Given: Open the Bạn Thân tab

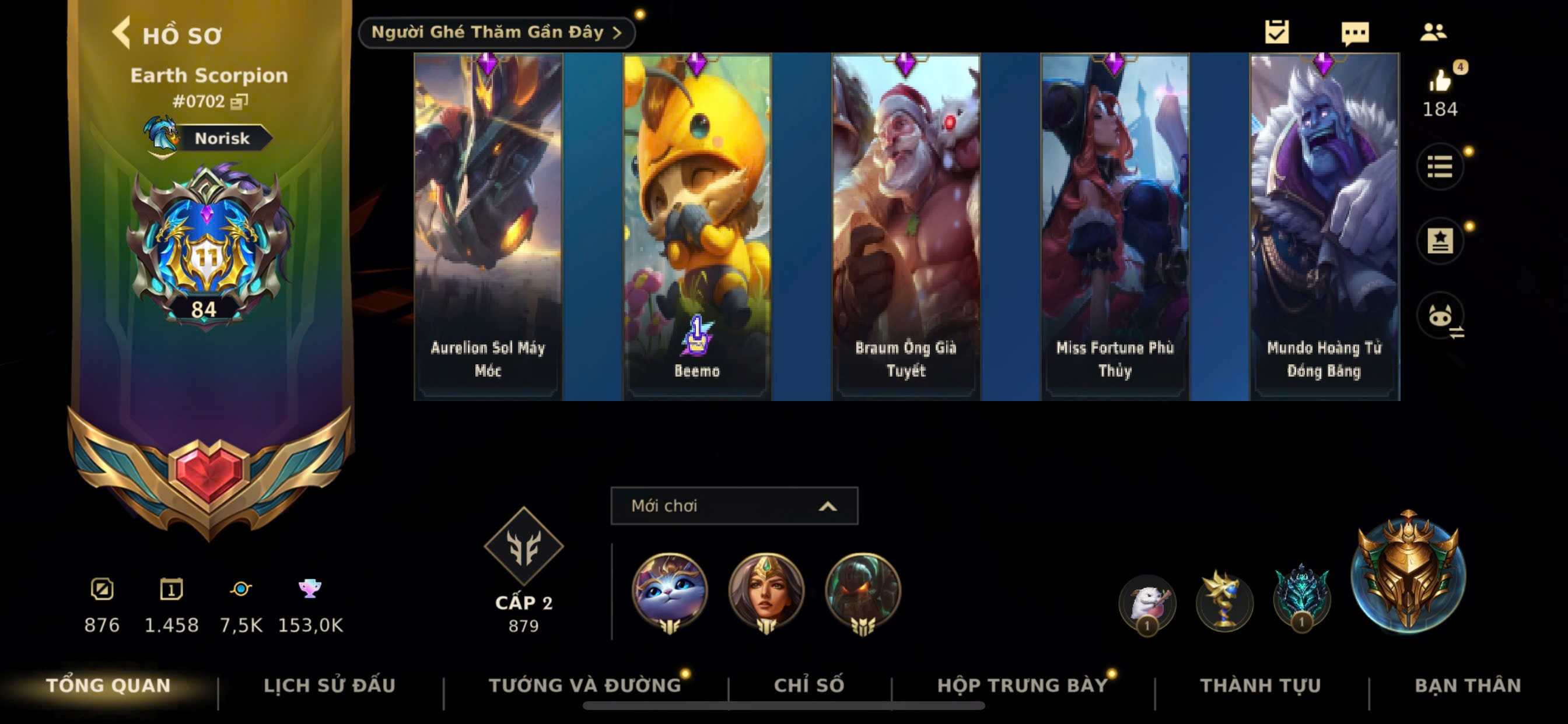Looking at the screenshot, I should [x=1468, y=685].
